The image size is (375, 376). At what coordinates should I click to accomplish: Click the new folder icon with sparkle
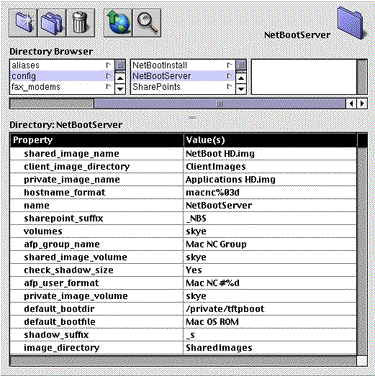click(23, 23)
